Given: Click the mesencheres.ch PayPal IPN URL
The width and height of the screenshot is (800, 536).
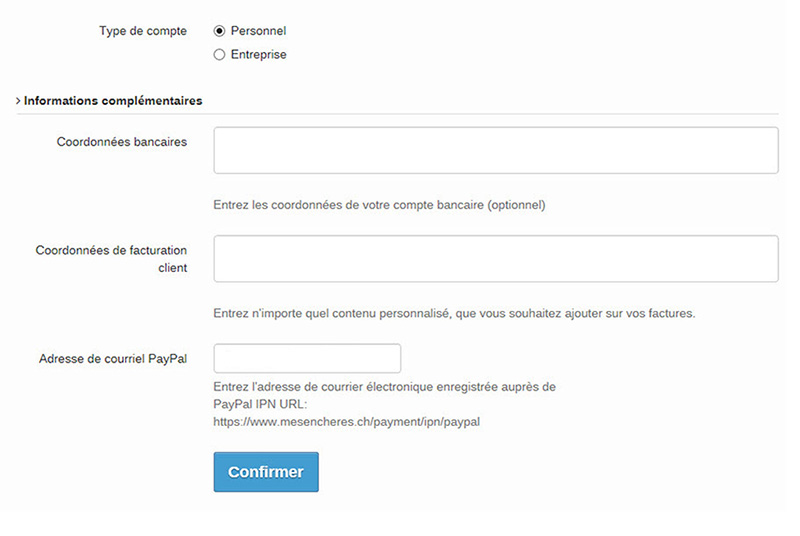Looking at the screenshot, I should click(x=346, y=422).
